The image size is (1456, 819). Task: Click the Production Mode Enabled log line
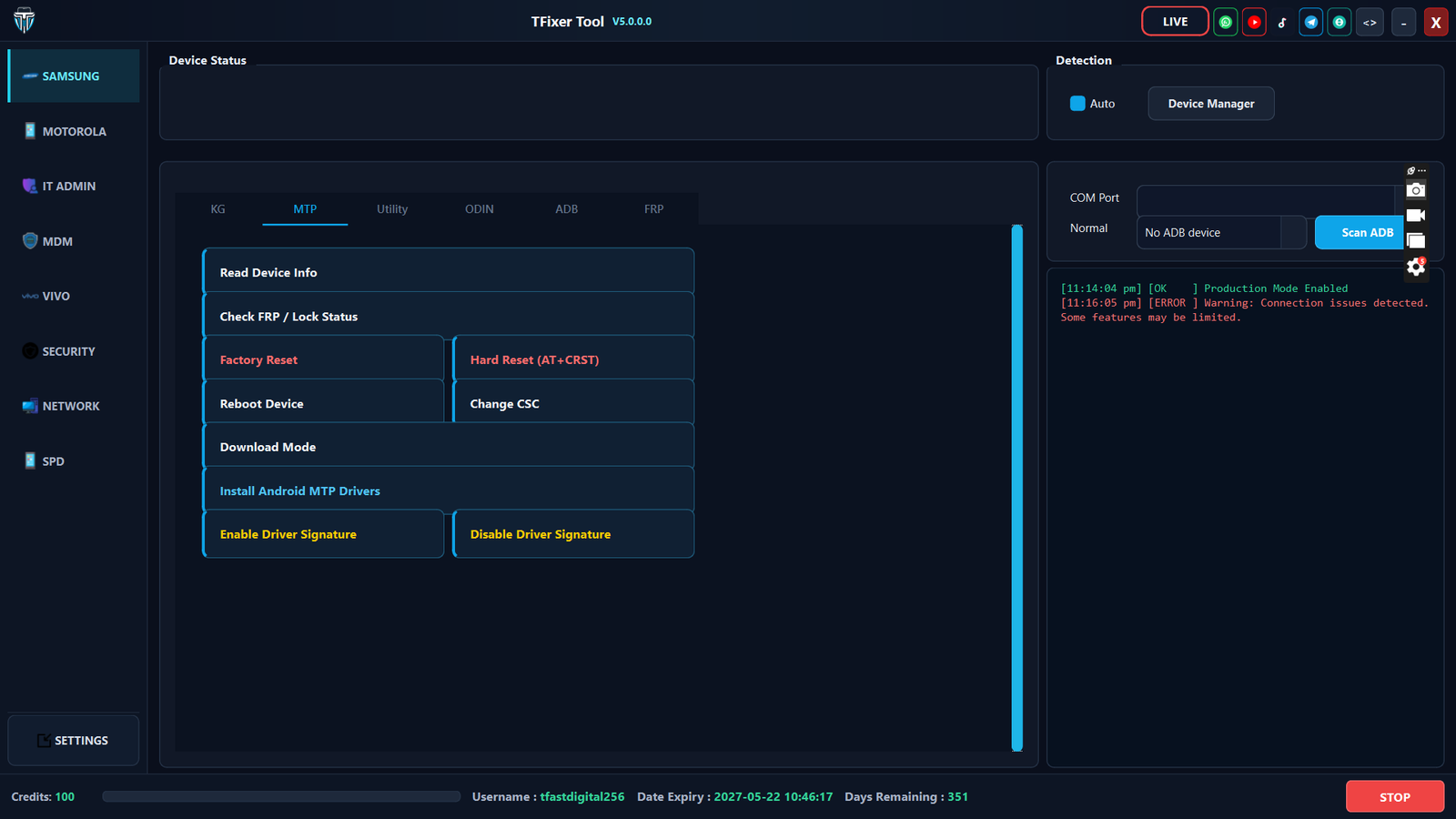1205,288
